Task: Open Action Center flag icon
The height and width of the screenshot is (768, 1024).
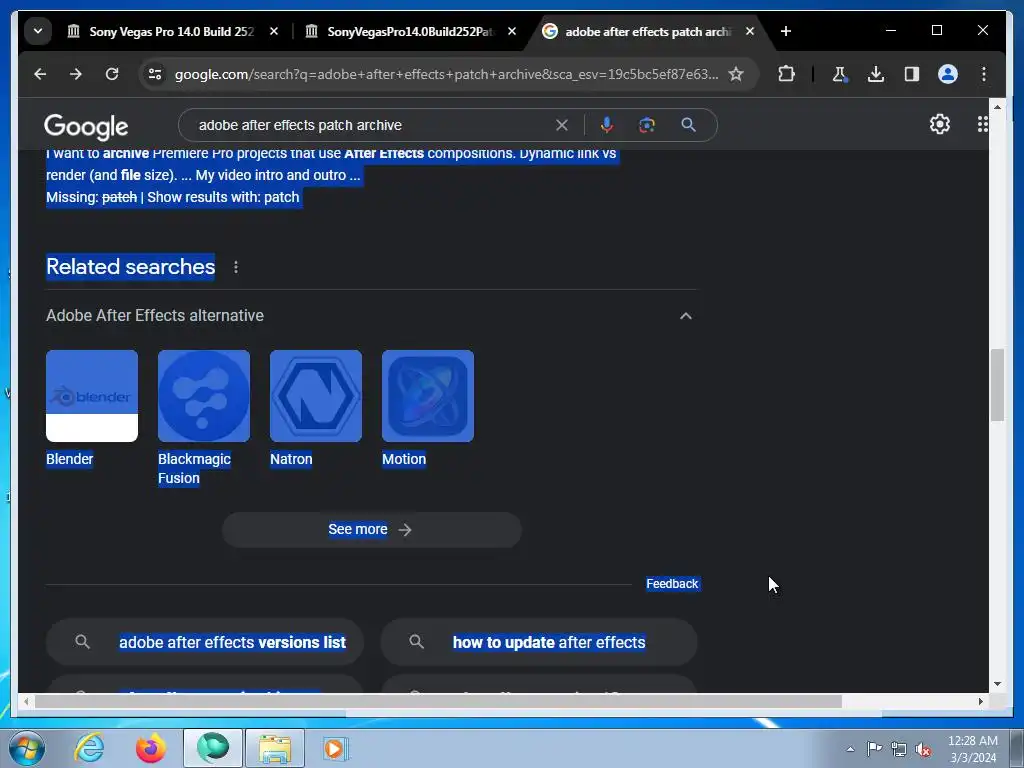Action: [x=874, y=749]
